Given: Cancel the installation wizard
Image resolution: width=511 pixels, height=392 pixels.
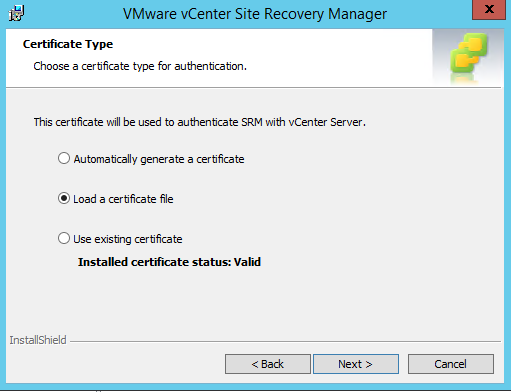Looking at the screenshot, I should click(451, 364).
